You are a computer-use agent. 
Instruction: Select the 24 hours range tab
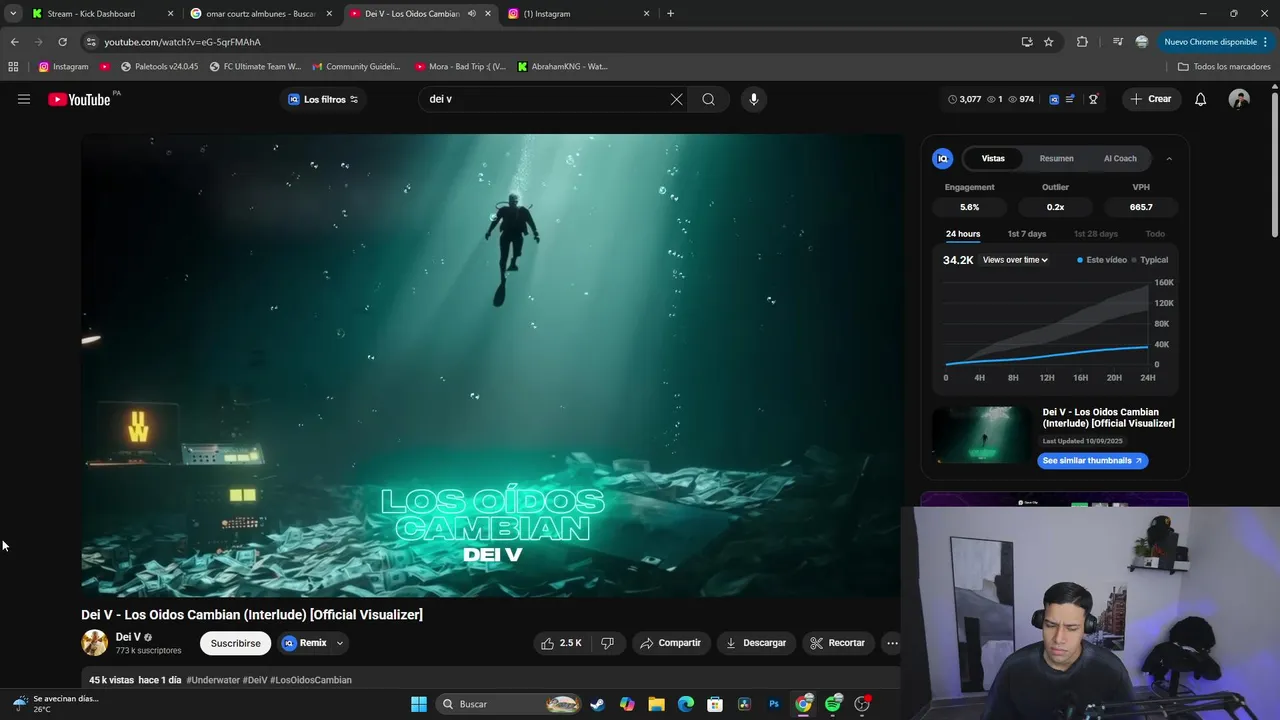coord(963,234)
